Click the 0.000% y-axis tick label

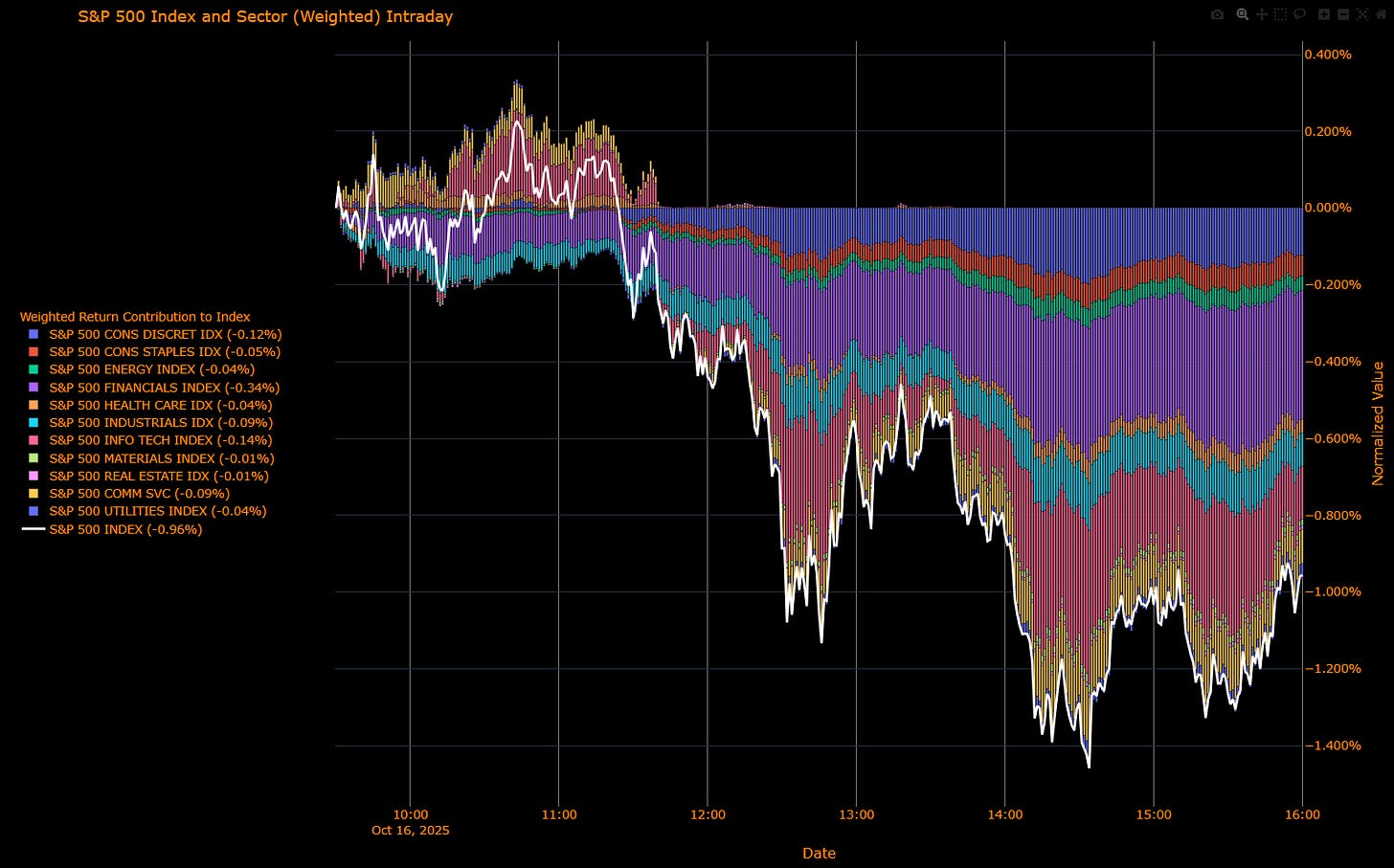[1329, 208]
